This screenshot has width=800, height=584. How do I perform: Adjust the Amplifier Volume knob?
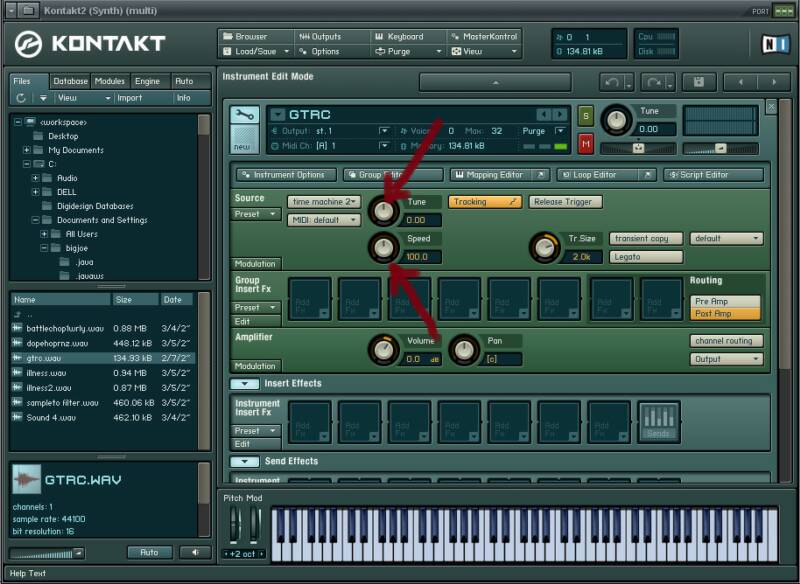click(x=384, y=350)
